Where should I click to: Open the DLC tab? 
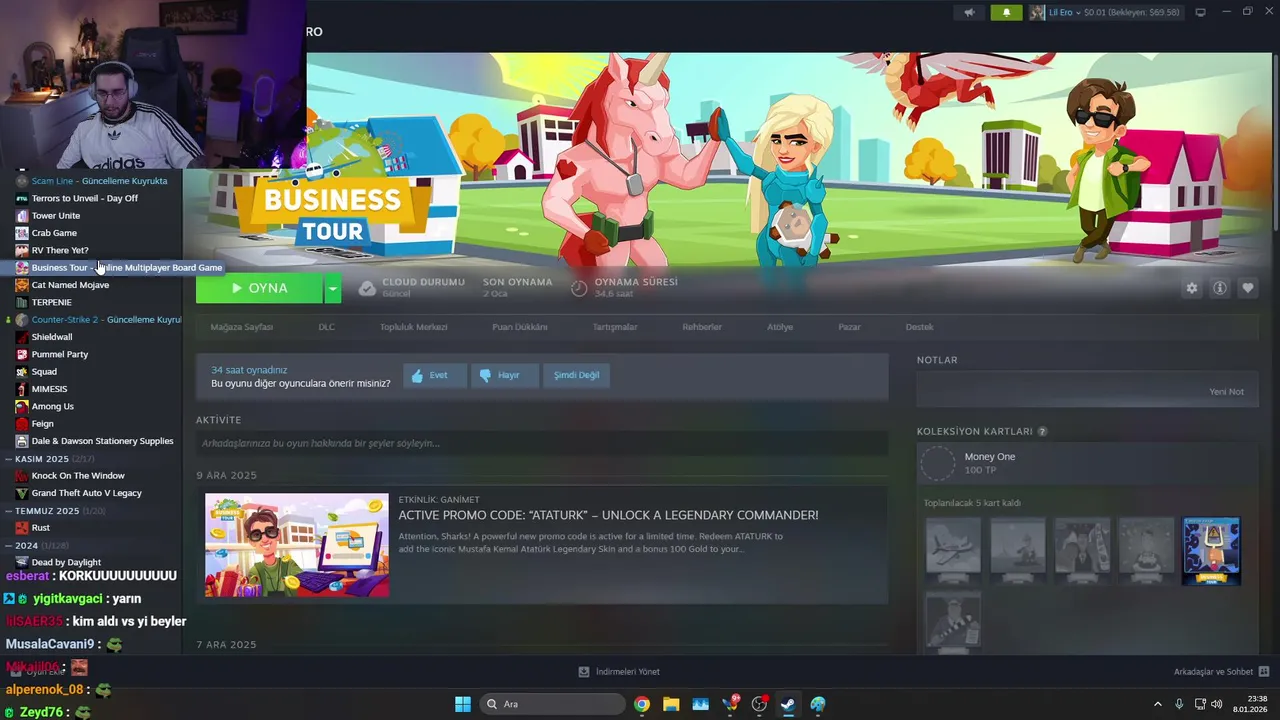pyautogui.click(x=326, y=327)
